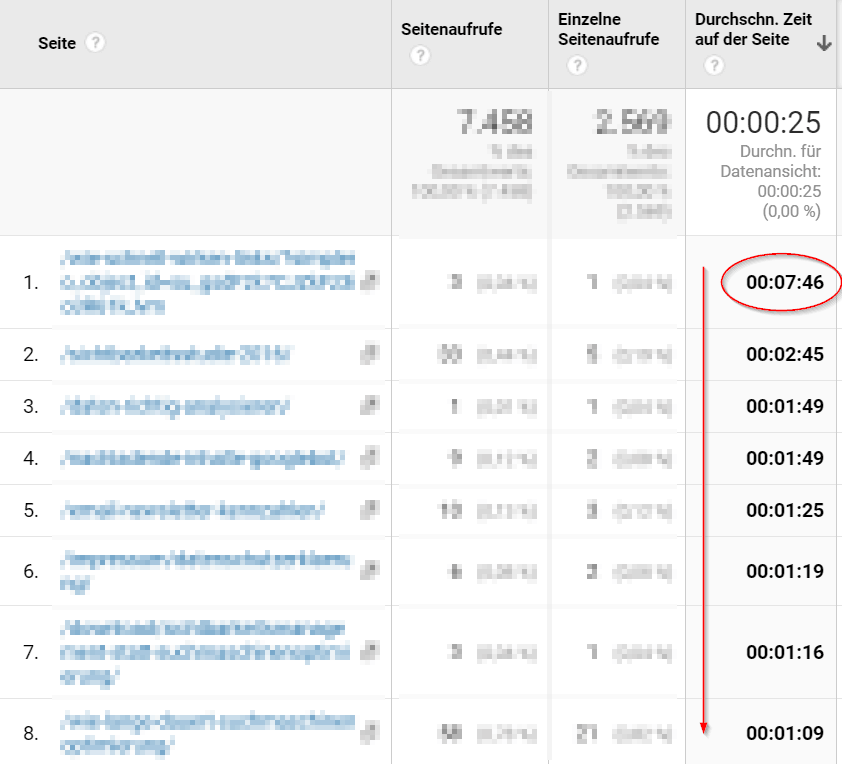The image size is (842, 764).
Task: Click the Durchn. für Datenansicht summary text
Action: pyautogui.click(x=771, y=181)
